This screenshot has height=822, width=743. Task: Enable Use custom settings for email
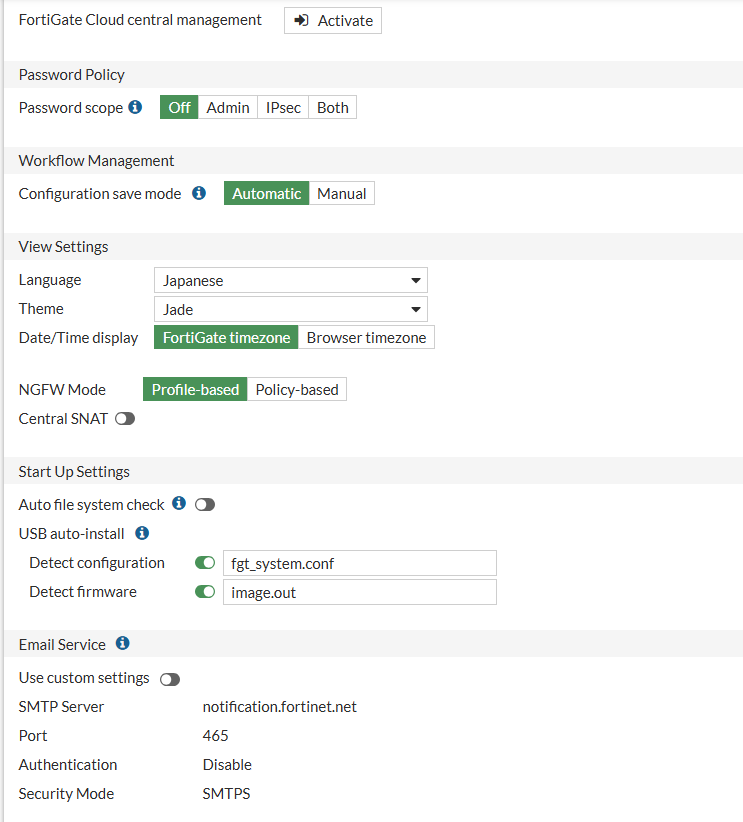click(x=170, y=679)
